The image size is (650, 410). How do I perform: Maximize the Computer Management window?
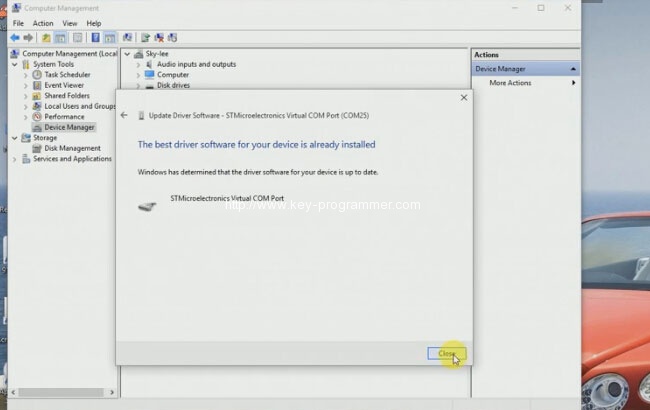[541, 8]
